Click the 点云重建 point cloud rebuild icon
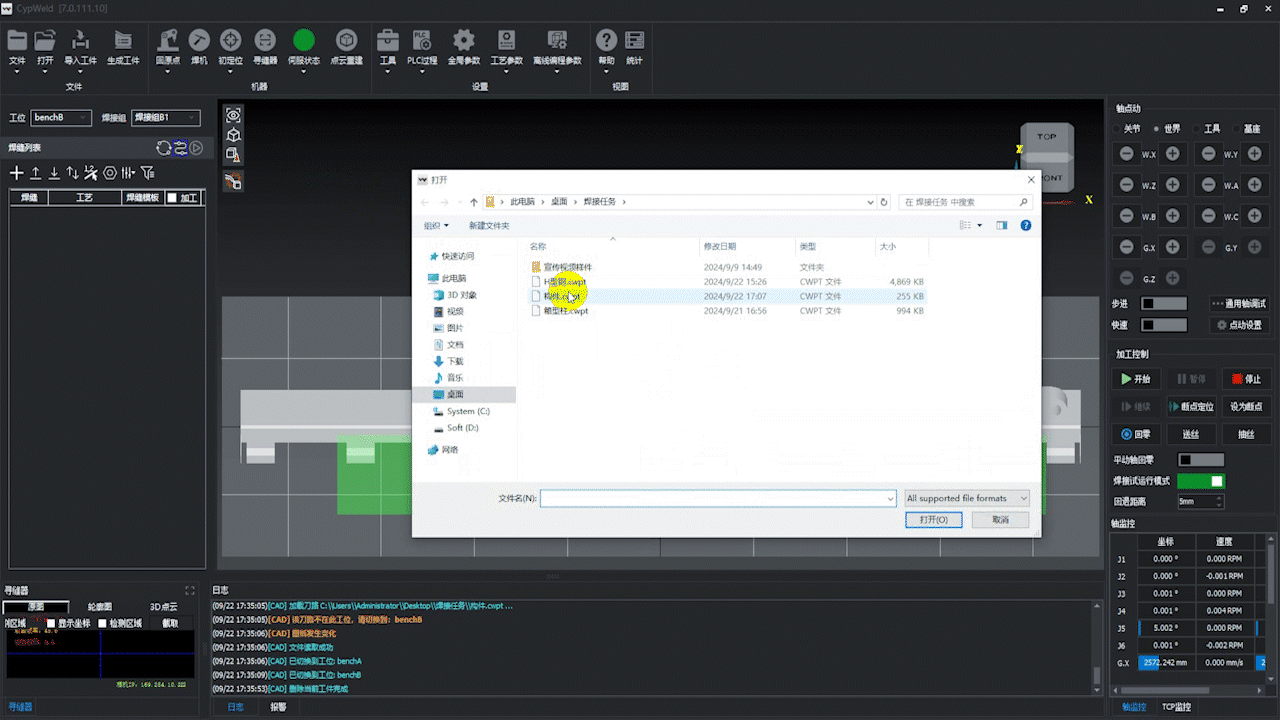Viewport: 1280px width, 720px height. (x=346, y=41)
